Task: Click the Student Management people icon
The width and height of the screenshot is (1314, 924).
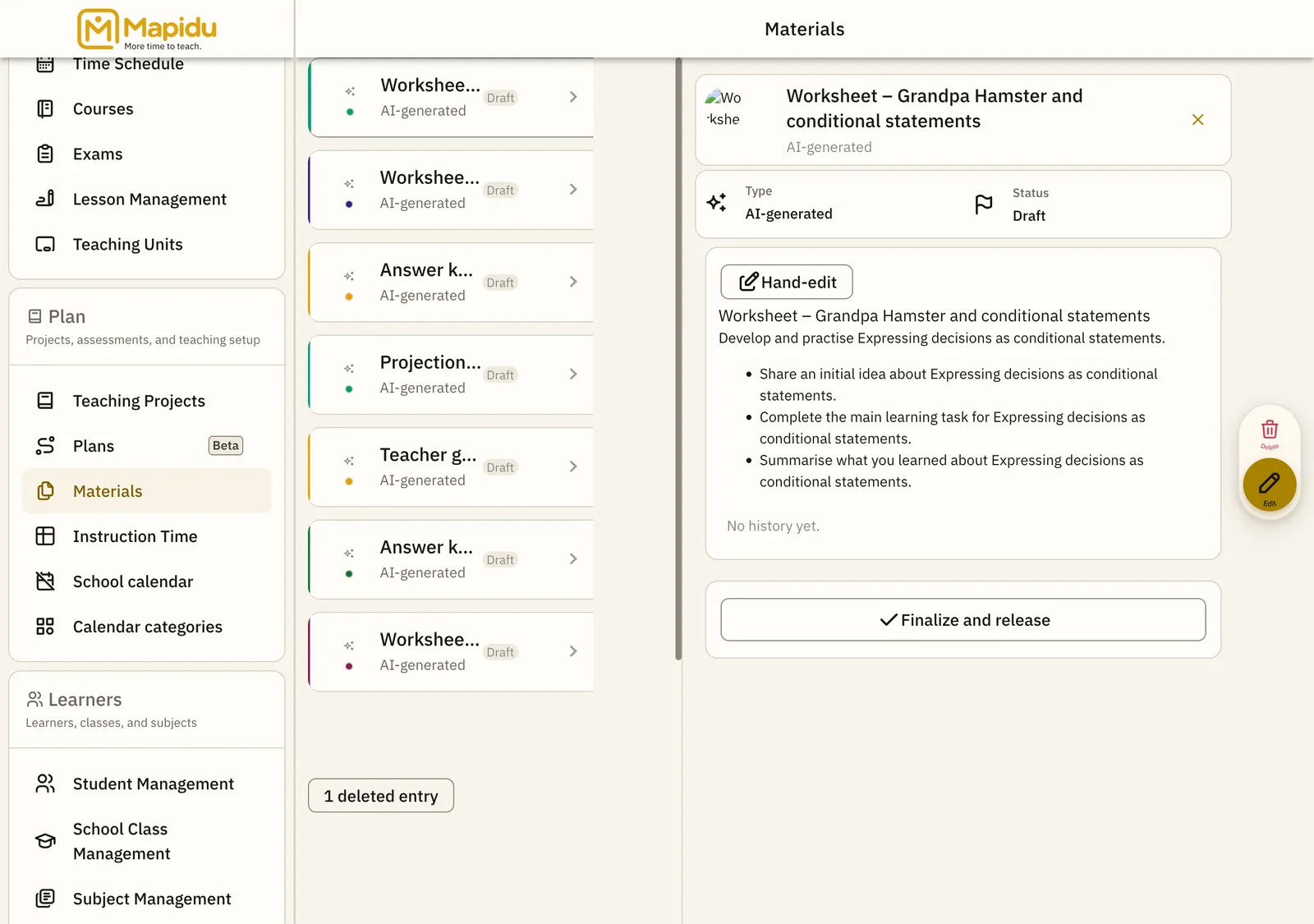Action: 45,784
